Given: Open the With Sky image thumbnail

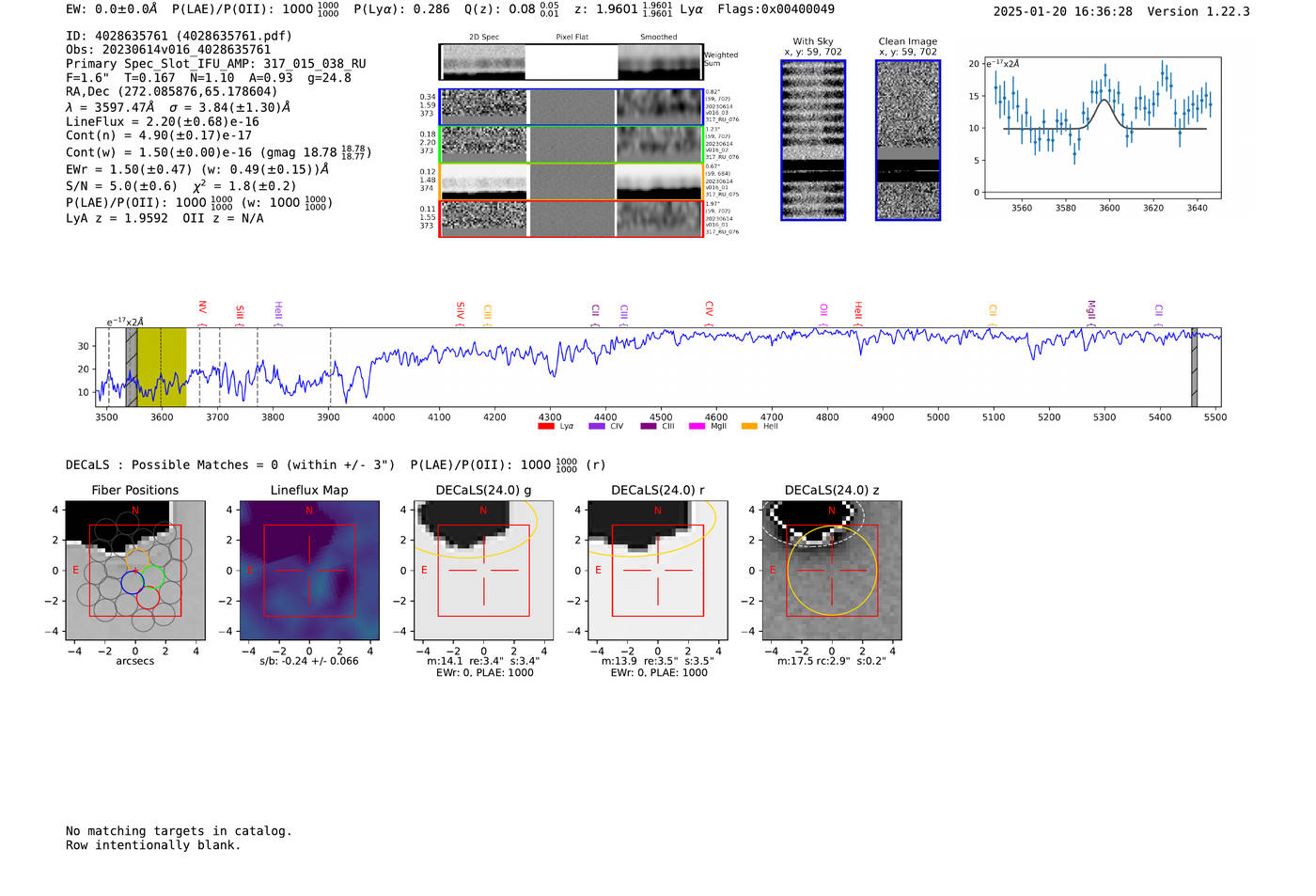Looking at the screenshot, I should 813,140.
